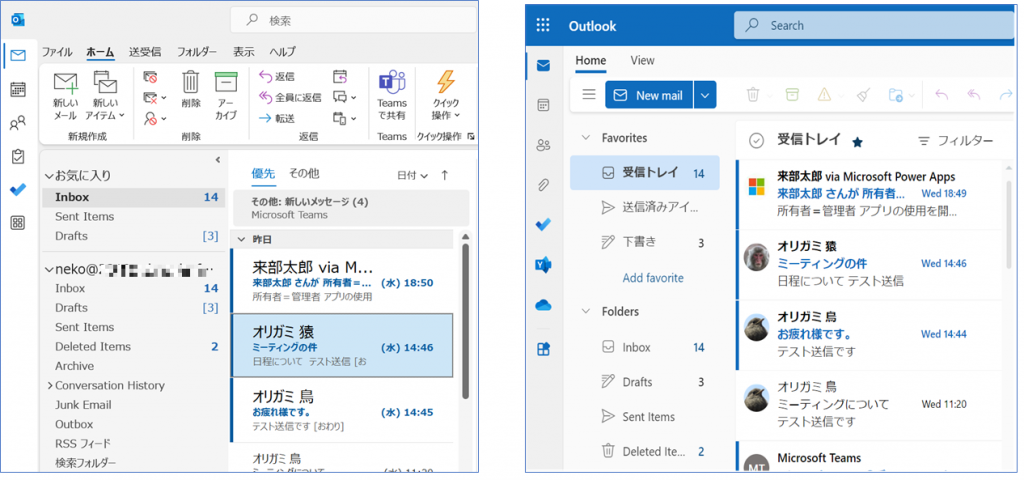This screenshot has width=1024, height=480.
Task: Open To Do checkmark in classic Outlook
Action: click(18, 189)
